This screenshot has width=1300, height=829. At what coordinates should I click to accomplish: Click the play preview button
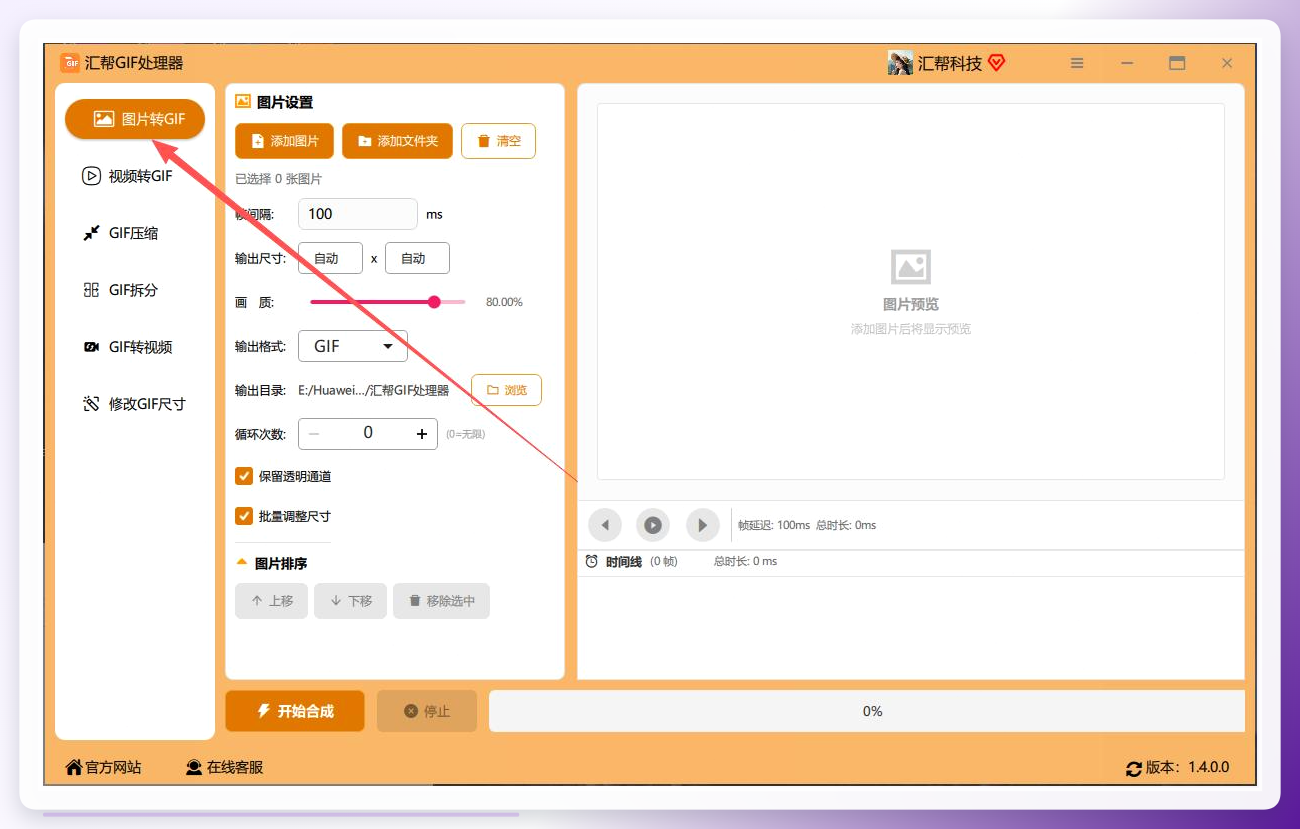[653, 525]
